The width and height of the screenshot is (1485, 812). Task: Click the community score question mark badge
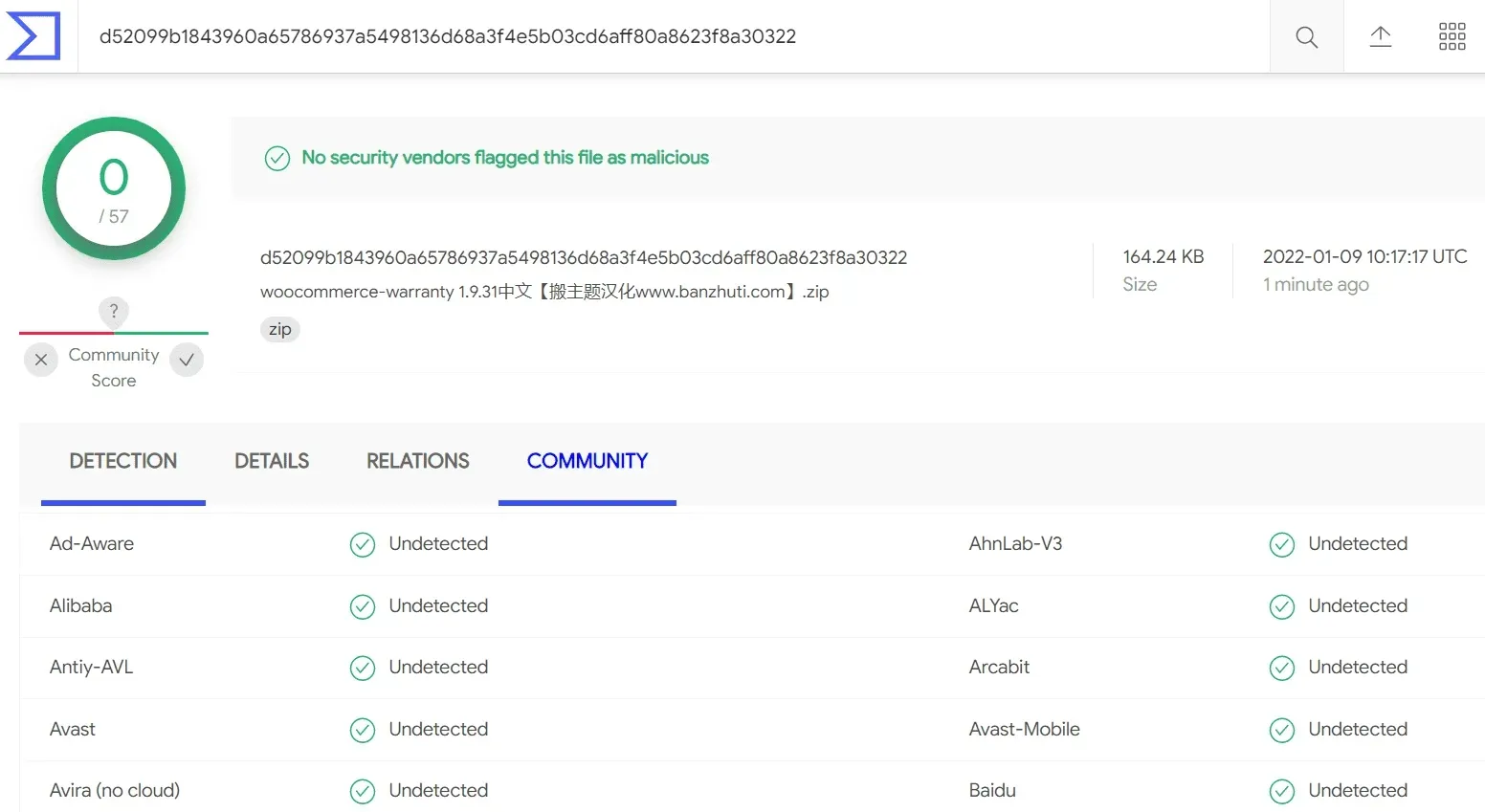114,311
